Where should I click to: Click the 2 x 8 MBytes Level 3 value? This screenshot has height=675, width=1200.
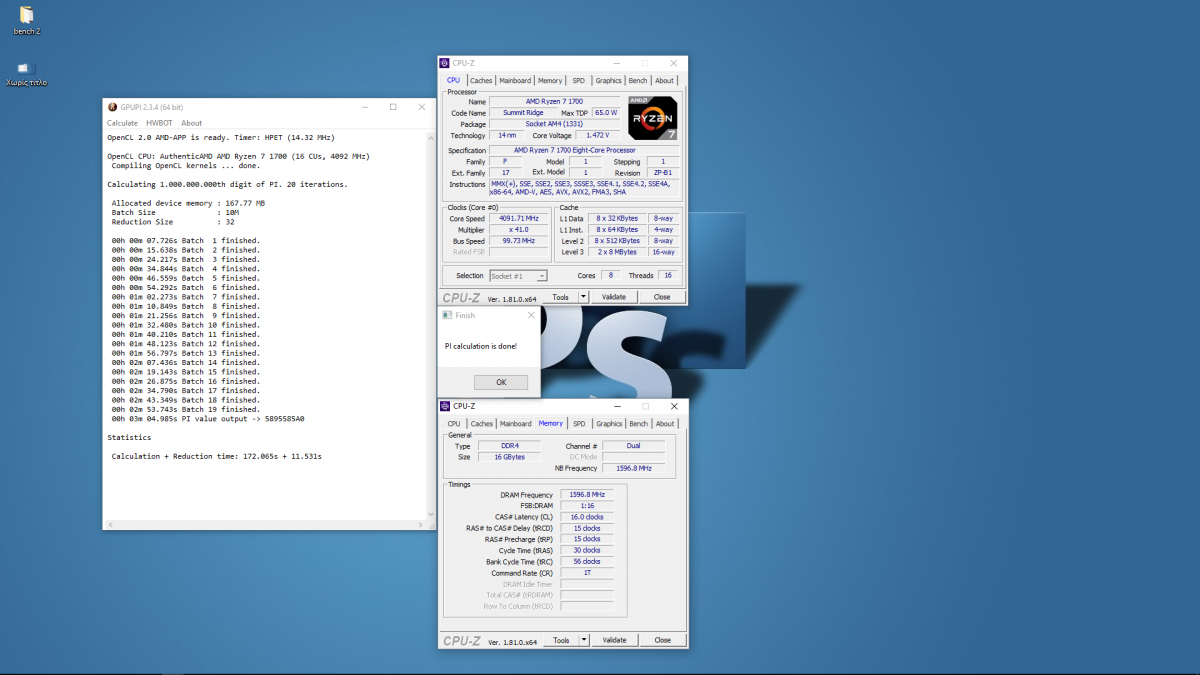click(x=616, y=252)
